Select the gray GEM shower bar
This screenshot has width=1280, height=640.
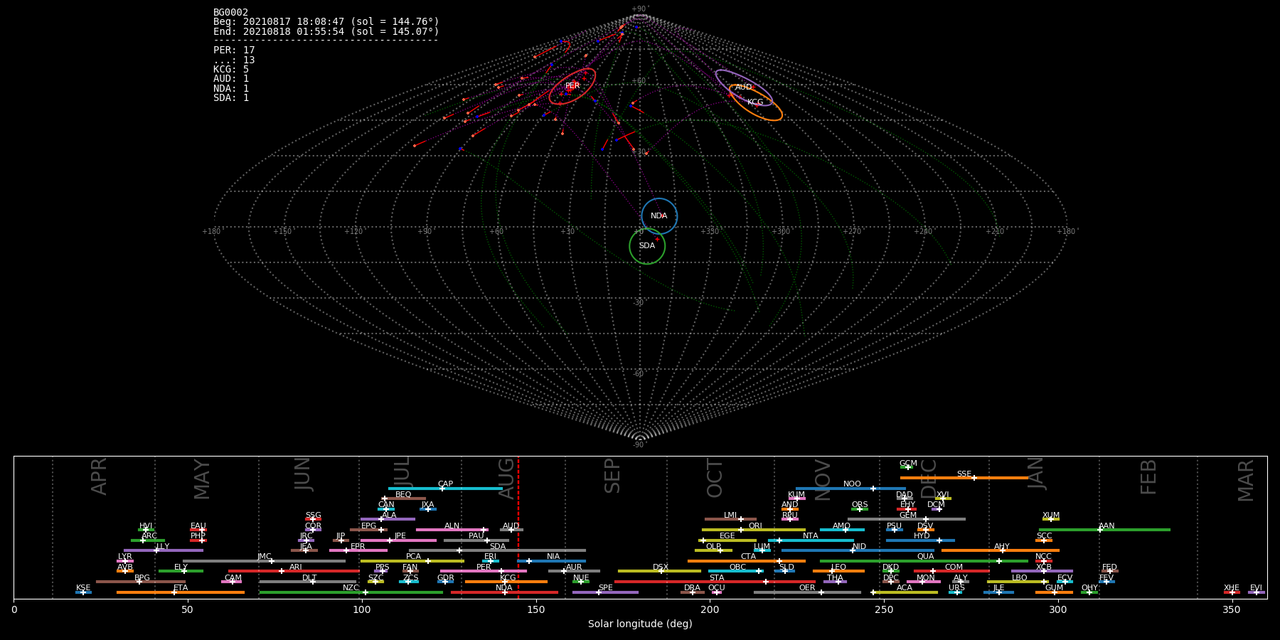(x=907, y=519)
